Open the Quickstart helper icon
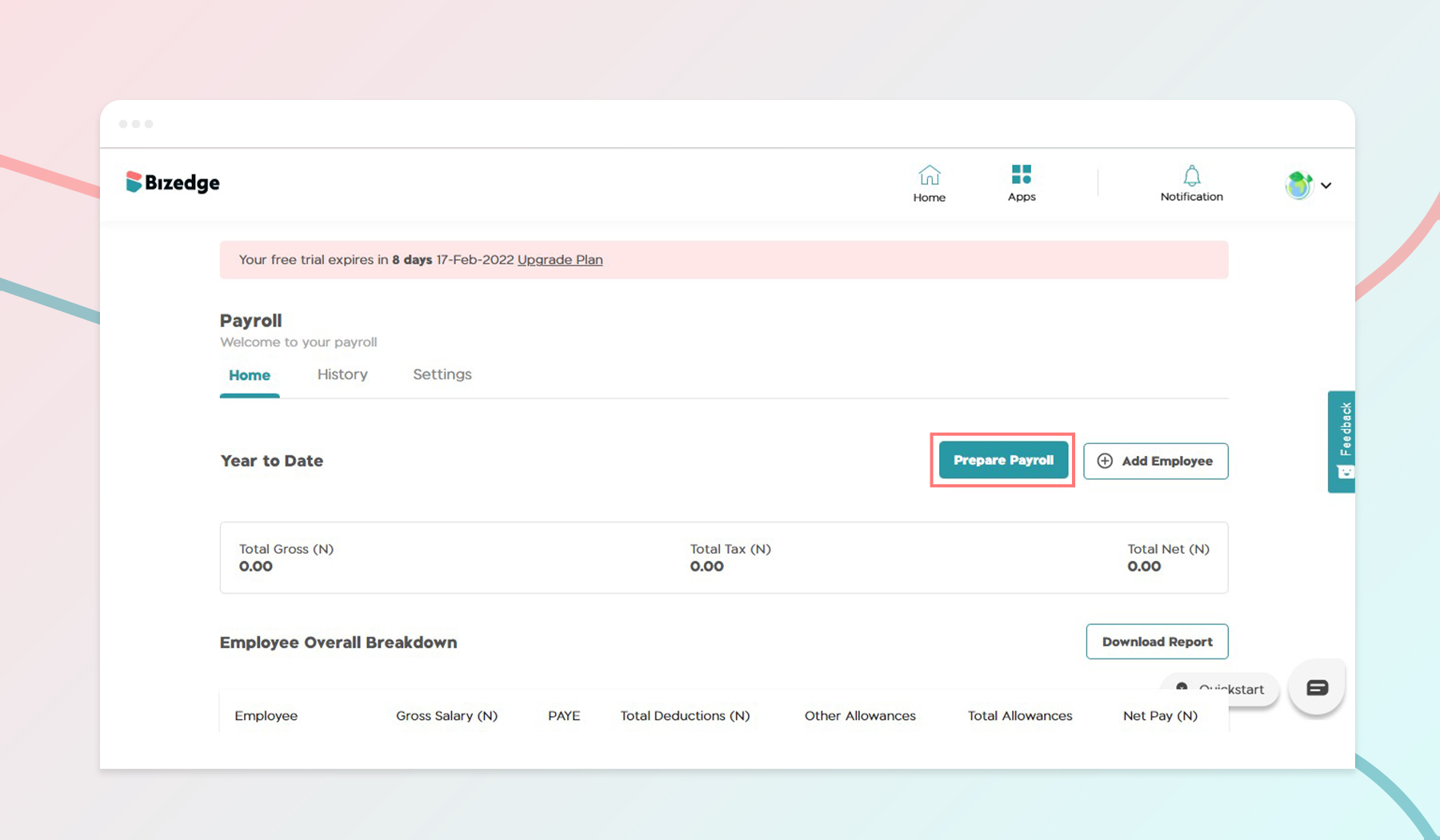The image size is (1440, 840). (x=1182, y=689)
